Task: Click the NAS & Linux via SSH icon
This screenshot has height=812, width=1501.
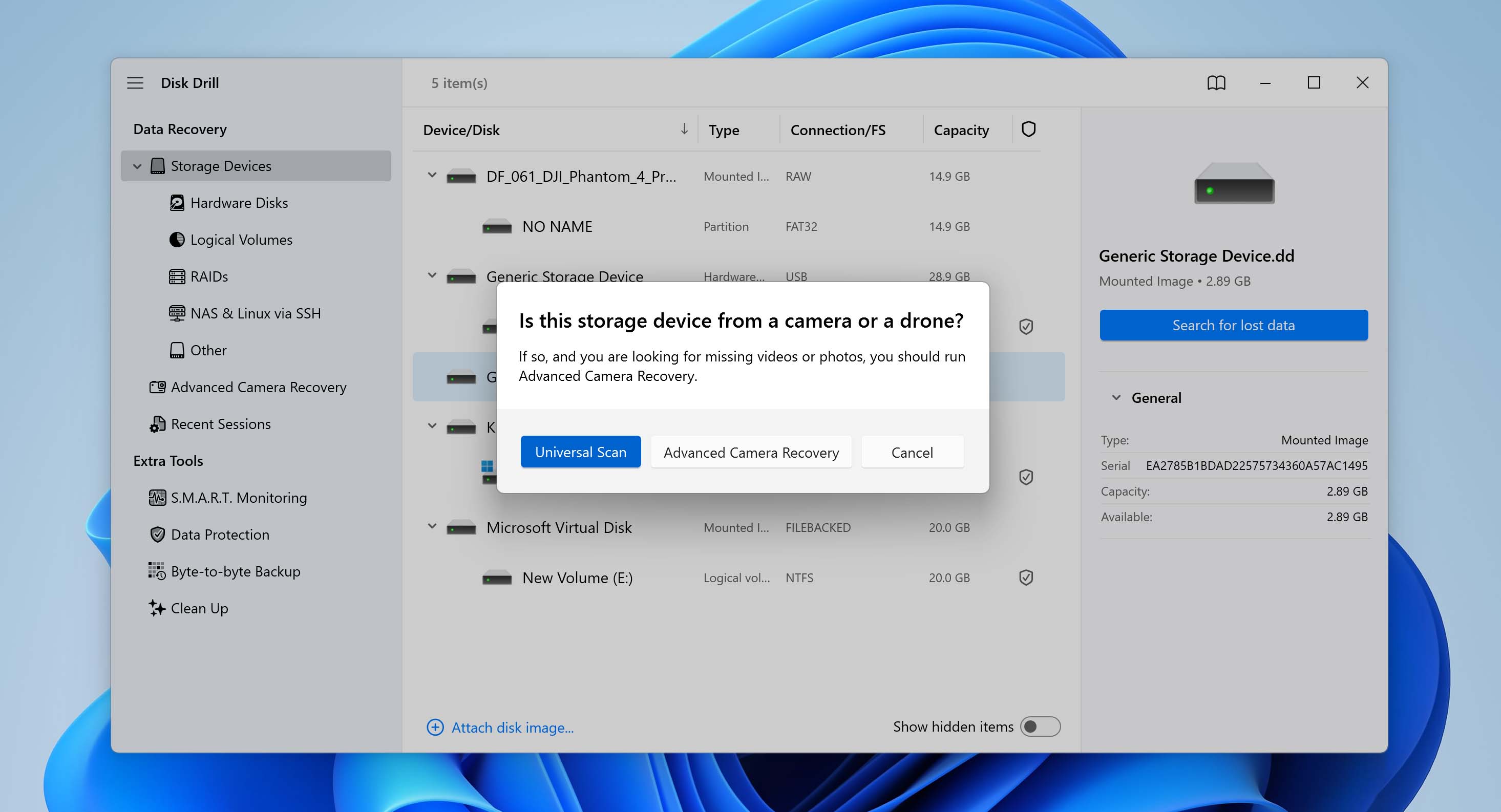Action: point(177,313)
